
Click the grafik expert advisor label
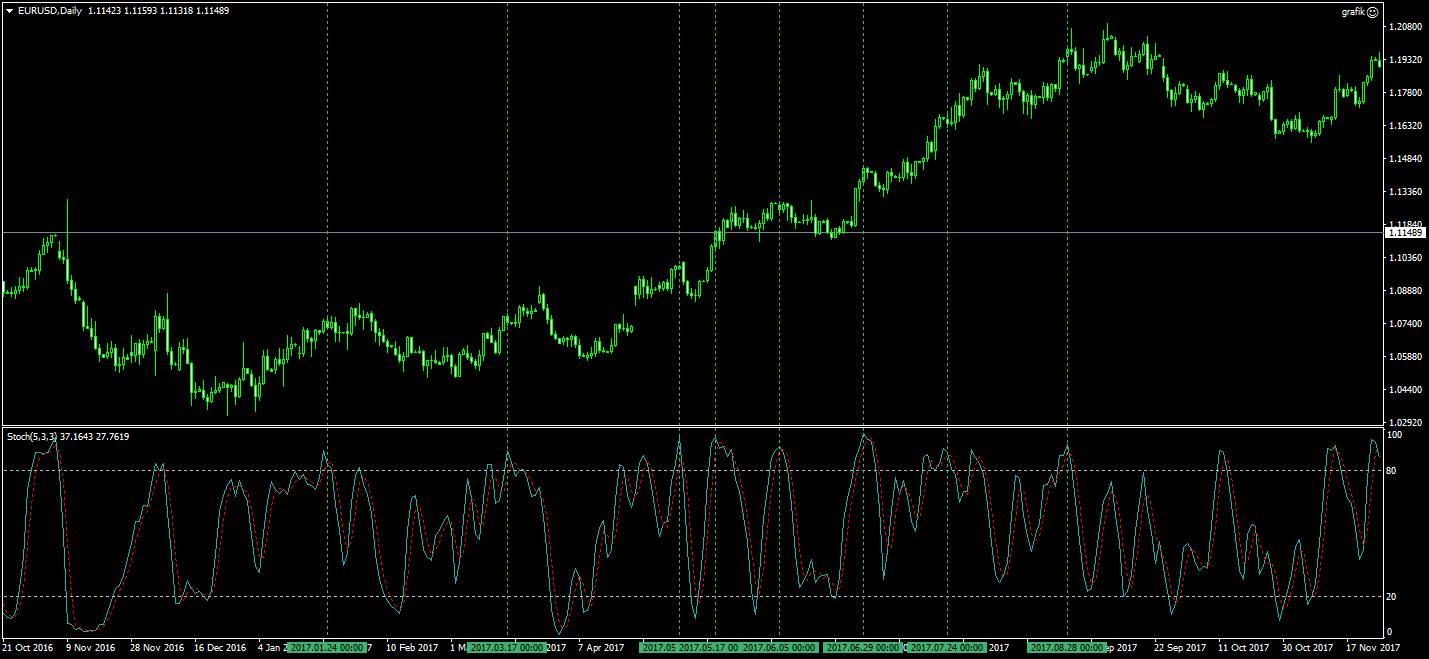1352,12
